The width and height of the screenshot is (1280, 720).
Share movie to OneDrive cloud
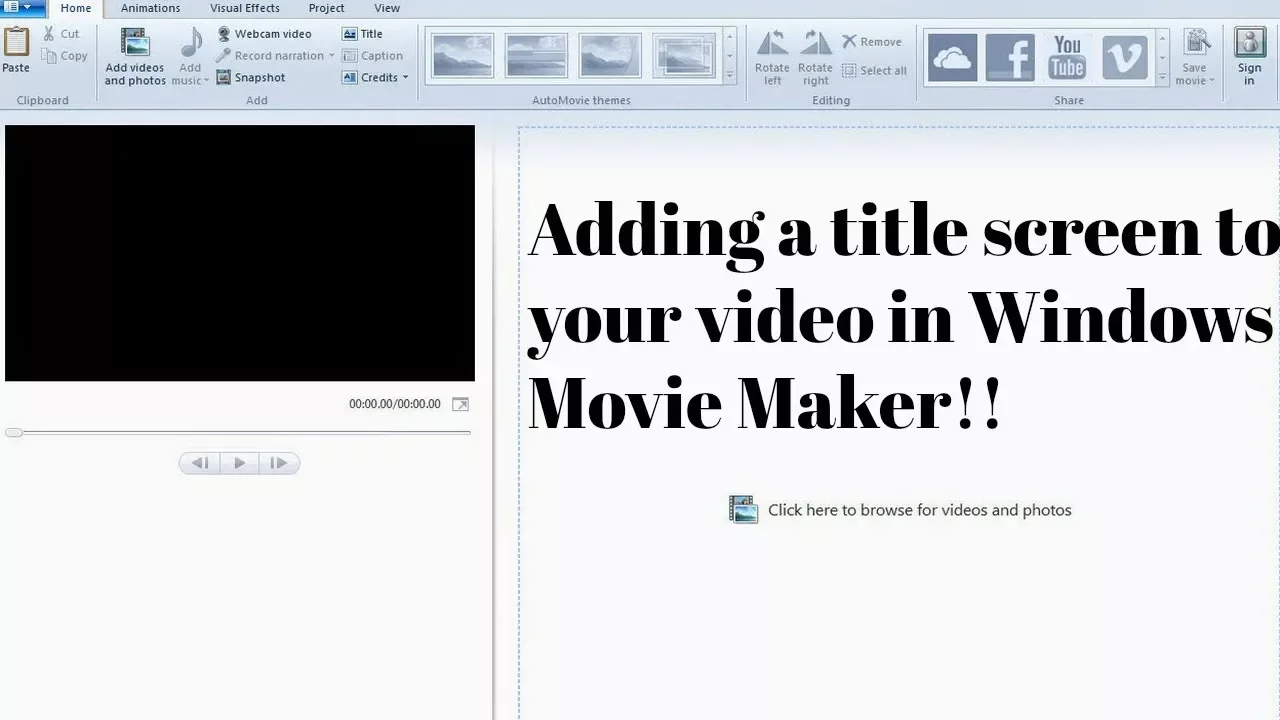pyautogui.click(x=952, y=57)
